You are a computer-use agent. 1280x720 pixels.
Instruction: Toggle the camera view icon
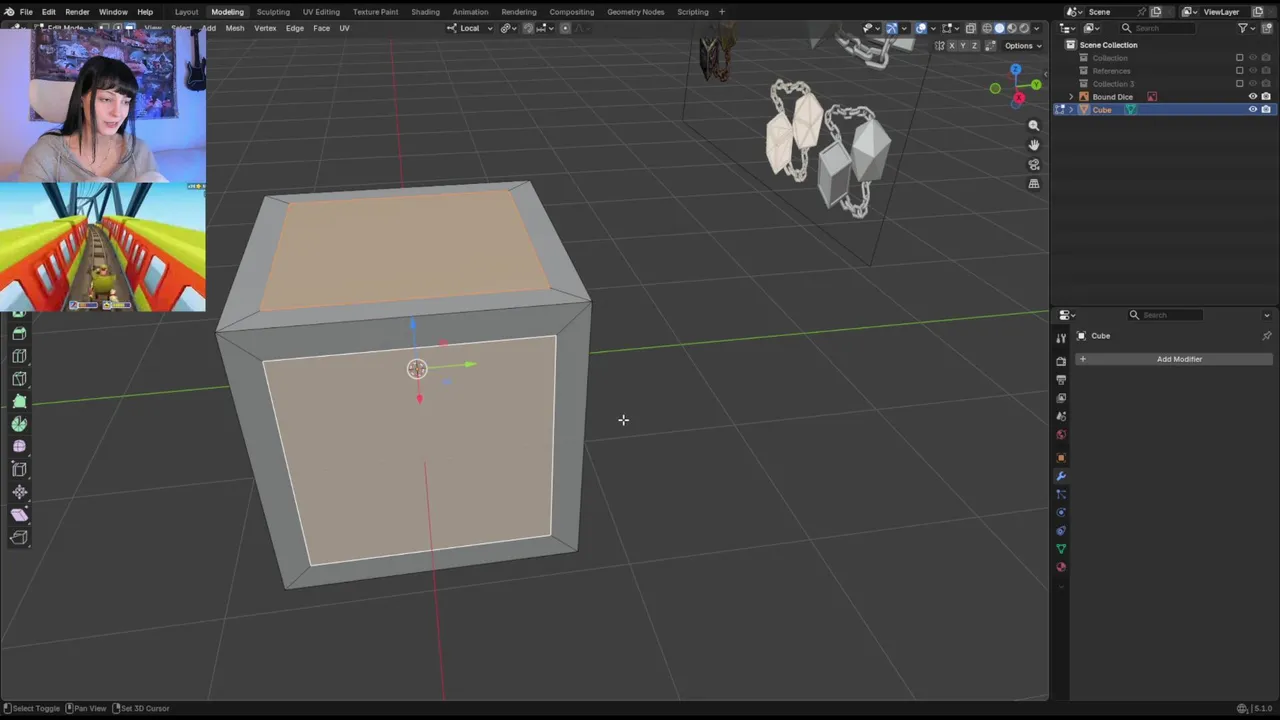(x=1034, y=165)
